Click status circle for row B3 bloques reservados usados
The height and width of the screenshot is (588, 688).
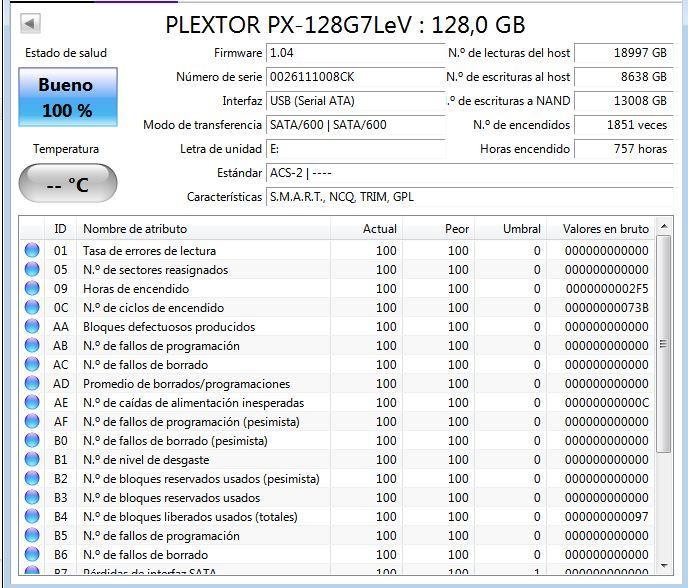tap(32, 498)
